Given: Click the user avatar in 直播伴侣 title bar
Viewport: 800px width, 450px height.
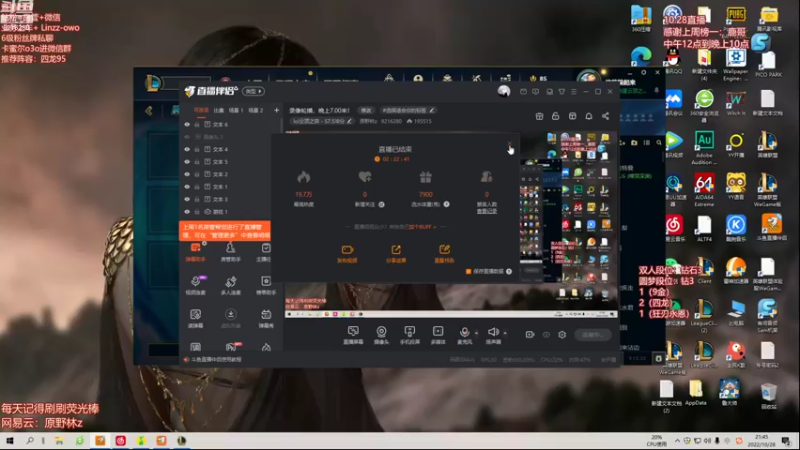Looking at the screenshot, I should coord(504,91).
